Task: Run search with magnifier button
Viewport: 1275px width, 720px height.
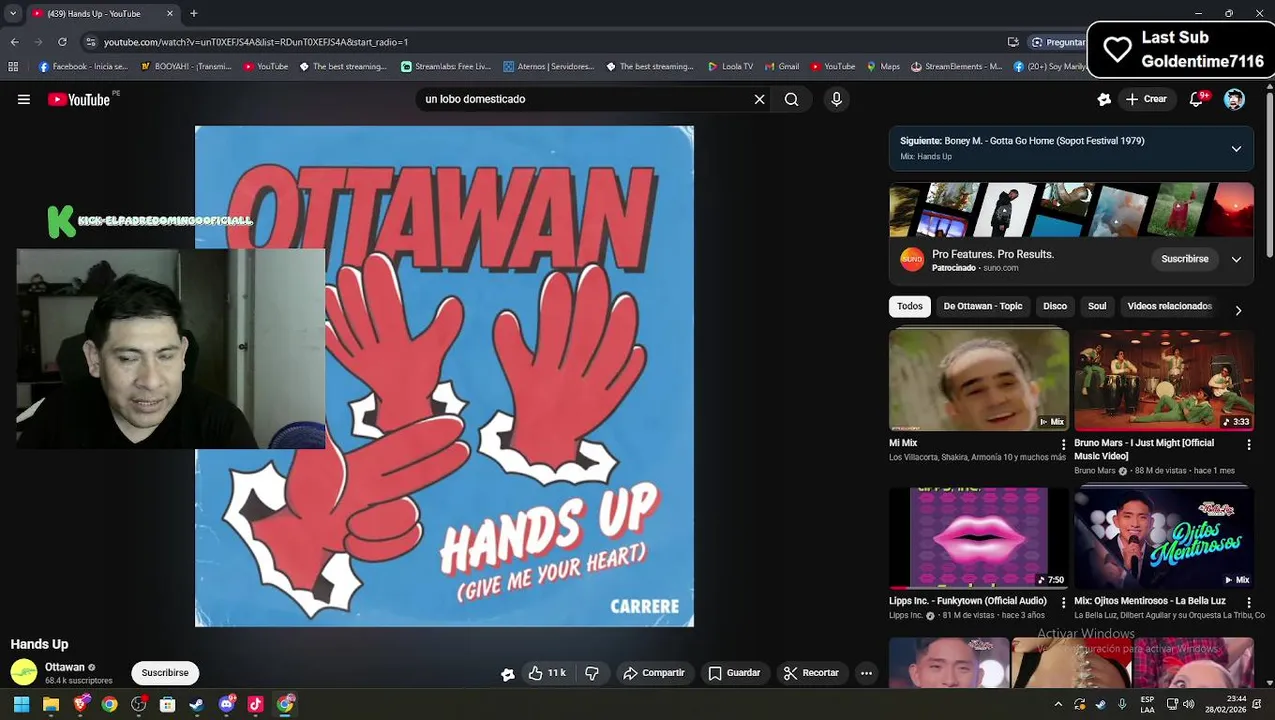Action: (791, 99)
